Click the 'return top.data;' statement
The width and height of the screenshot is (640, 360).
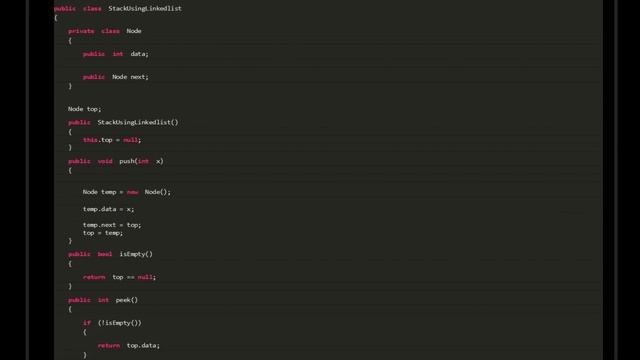click(129, 346)
